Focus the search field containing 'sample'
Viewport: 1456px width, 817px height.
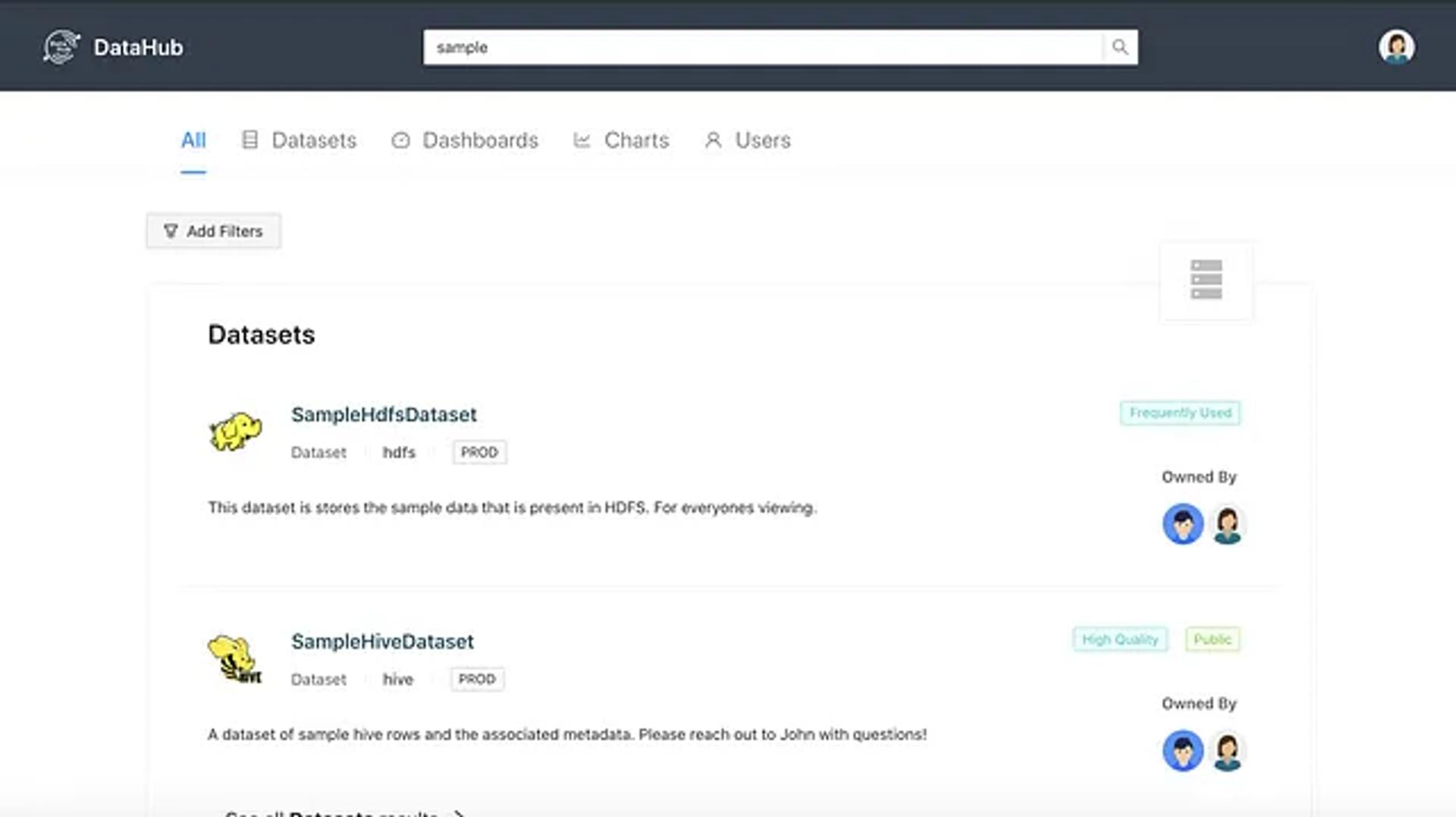(x=763, y=47)
